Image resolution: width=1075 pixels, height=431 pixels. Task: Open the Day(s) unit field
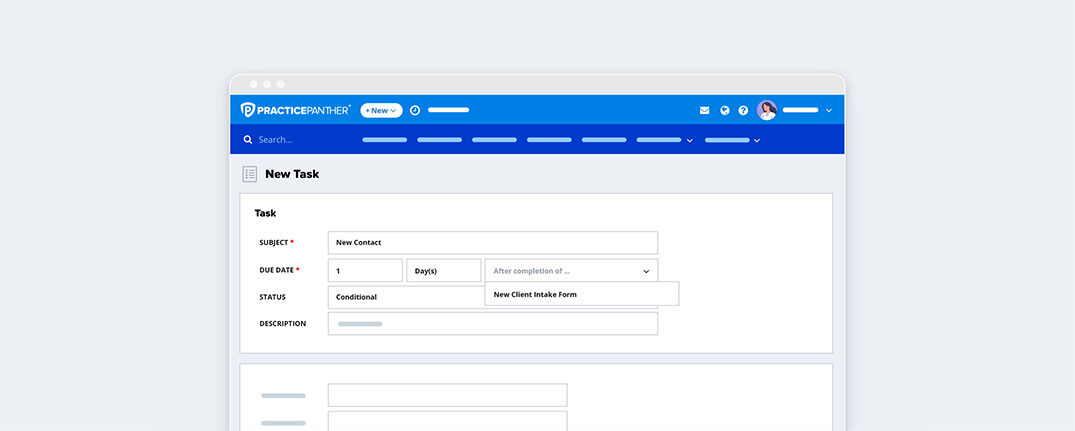pos(444,271)
